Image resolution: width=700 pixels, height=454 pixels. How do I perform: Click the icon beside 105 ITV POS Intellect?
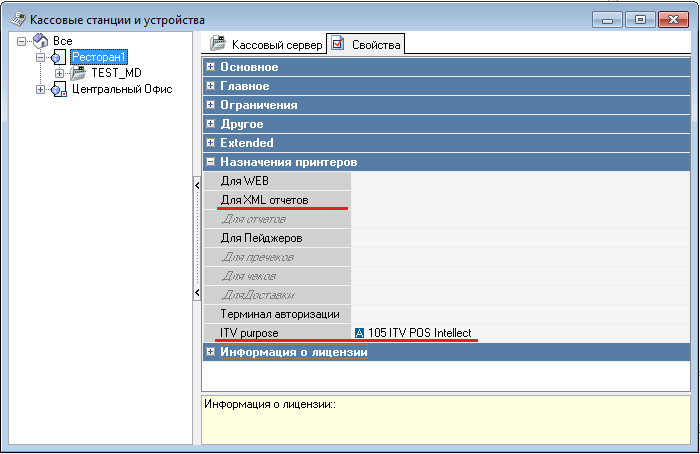(x=360, y=333)
